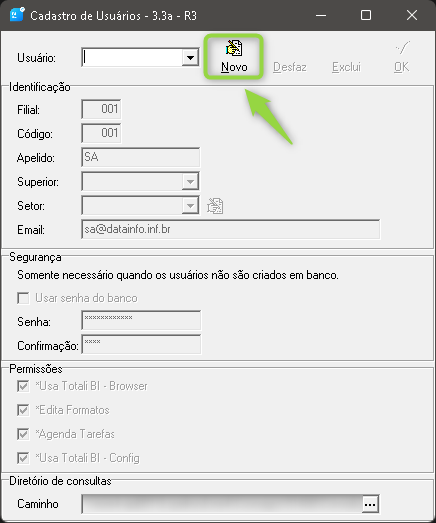436x523 pixels.
Task: Click the Desfaz button
Action: [290, 67]
